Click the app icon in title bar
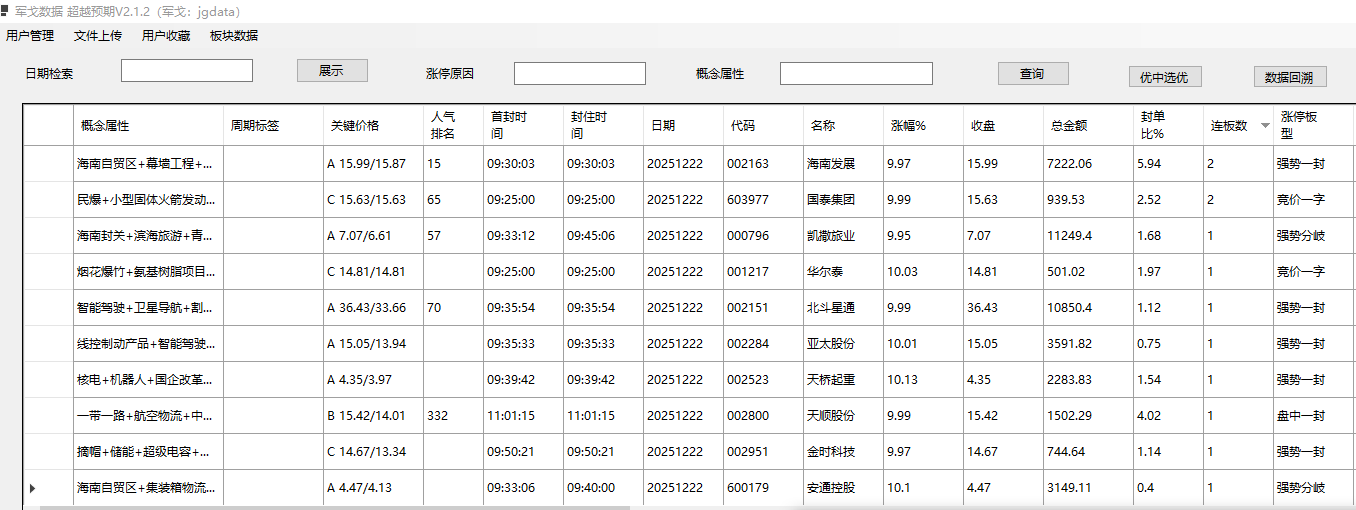 [x=6, y=10]
